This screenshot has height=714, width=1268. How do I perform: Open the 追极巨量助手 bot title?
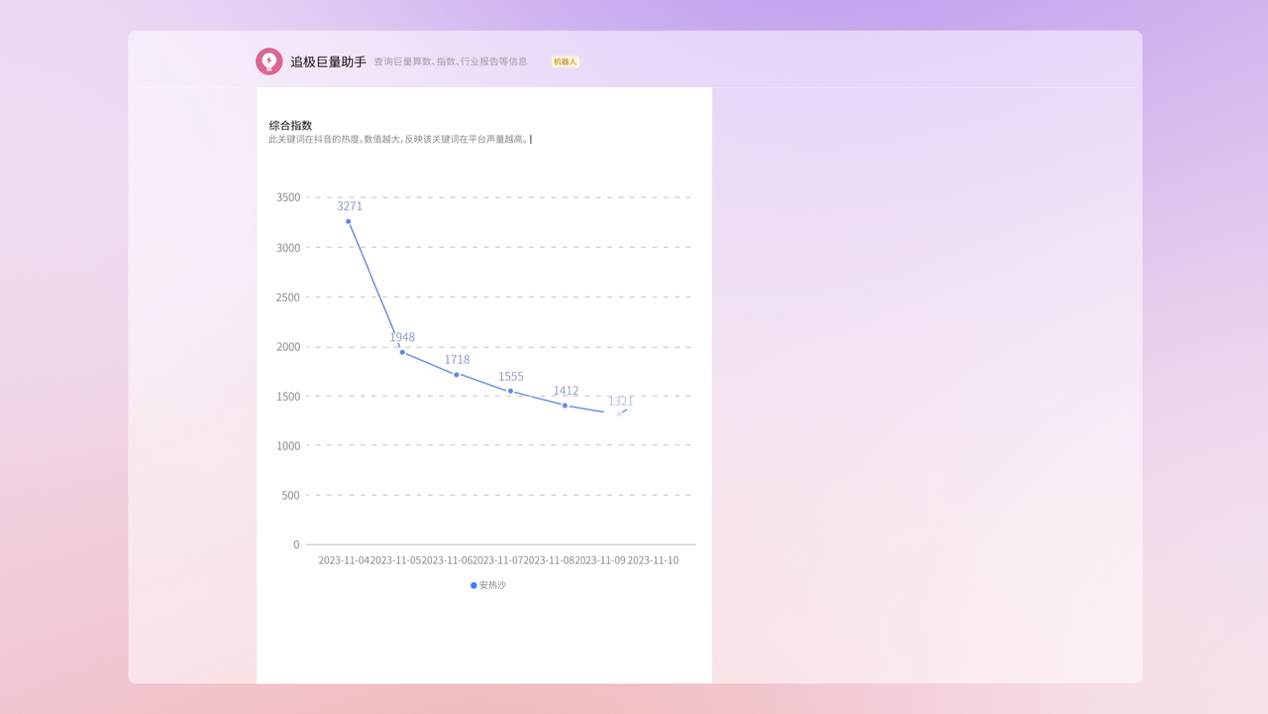tap(328, 62)
